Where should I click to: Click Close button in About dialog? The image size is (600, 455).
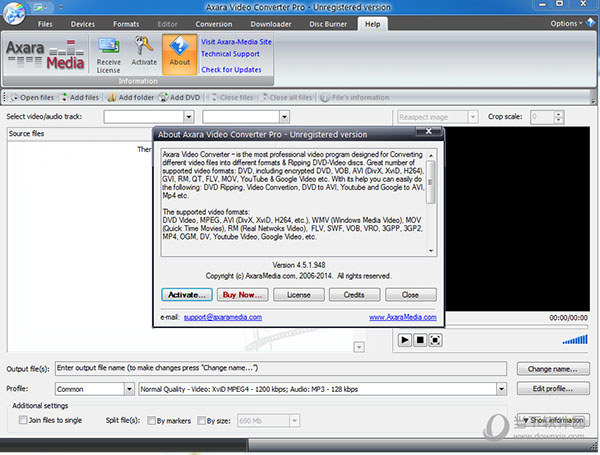(x=411, y=295)
